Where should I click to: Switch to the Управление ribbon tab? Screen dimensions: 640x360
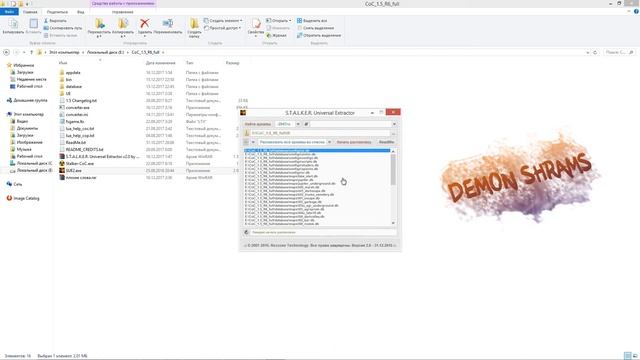[x=123, y=12]
